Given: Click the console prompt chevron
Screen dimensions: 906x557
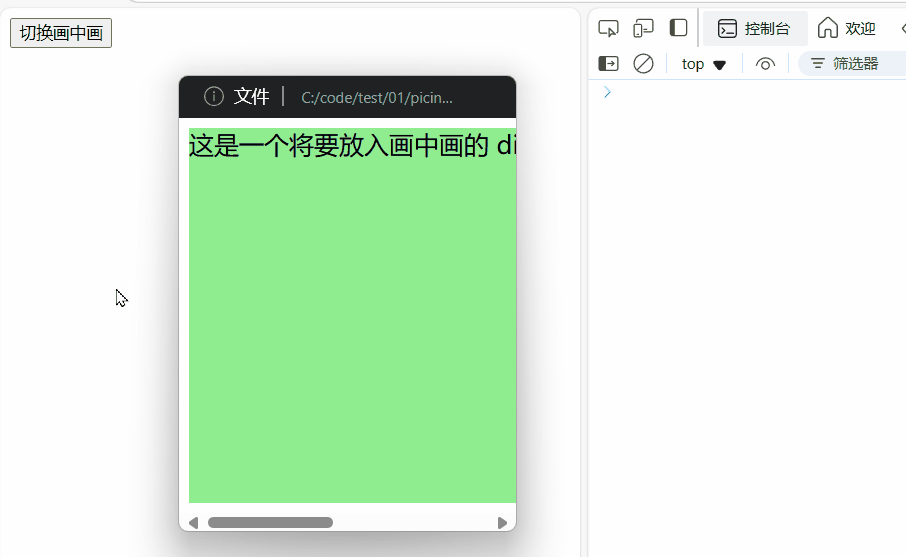Looking at the screenshot, I should [607, 92].
